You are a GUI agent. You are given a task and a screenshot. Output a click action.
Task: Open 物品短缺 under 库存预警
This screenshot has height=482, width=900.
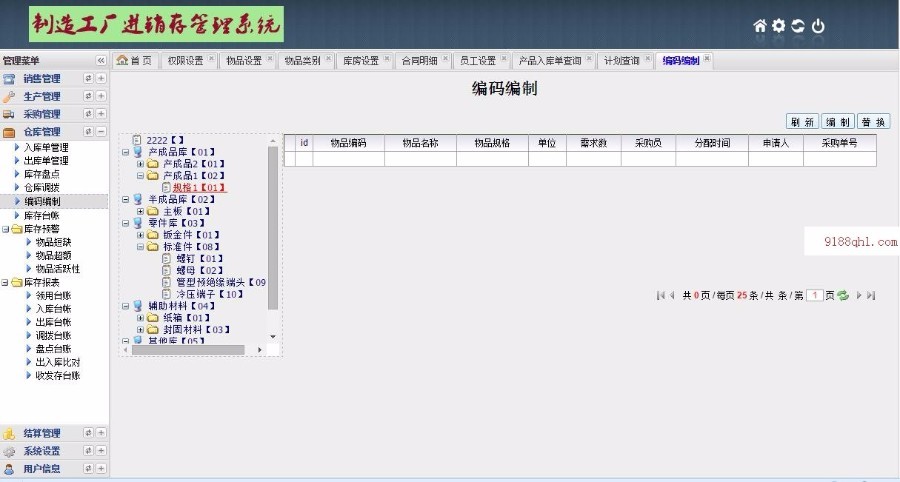[53, 242]
